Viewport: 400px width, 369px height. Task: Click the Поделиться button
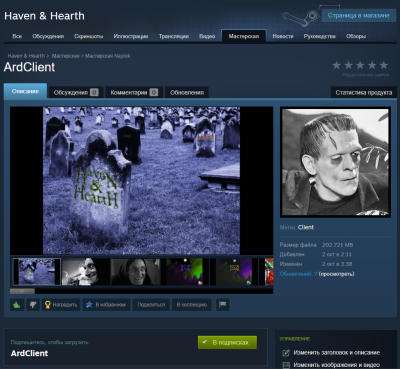click(151, 304)
